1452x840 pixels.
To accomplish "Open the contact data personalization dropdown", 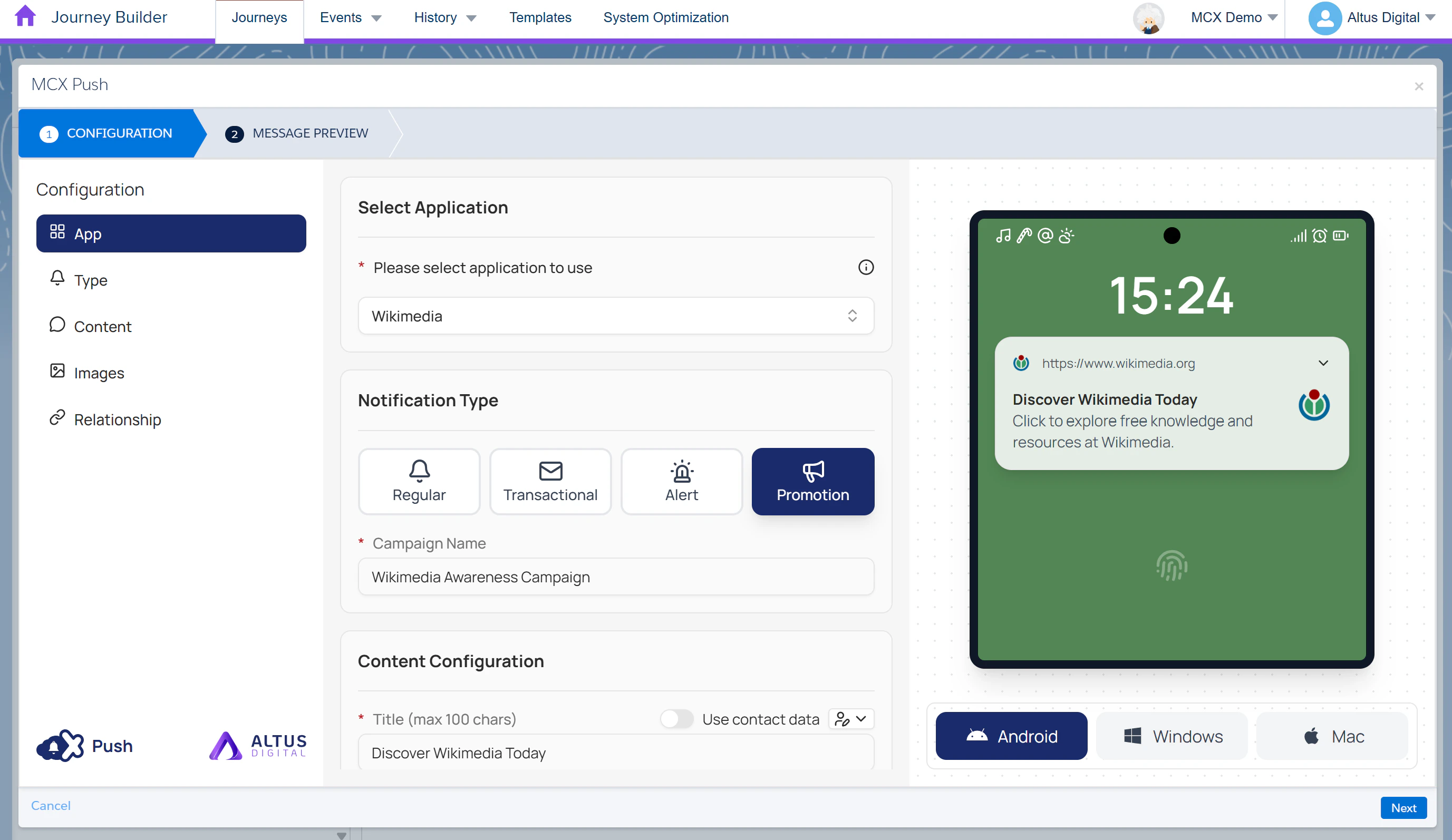I will 851,719.
